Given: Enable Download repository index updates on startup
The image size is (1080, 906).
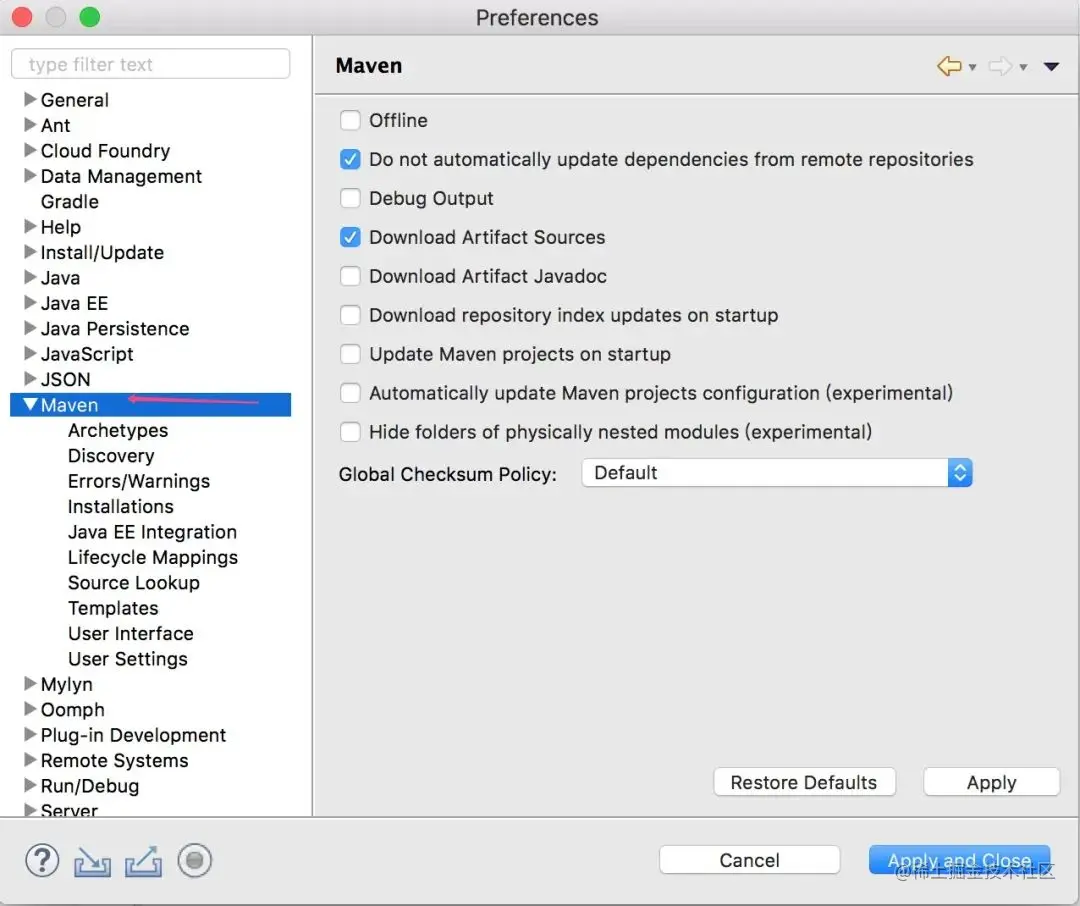Looking at the screenshot, I should 350,315.
